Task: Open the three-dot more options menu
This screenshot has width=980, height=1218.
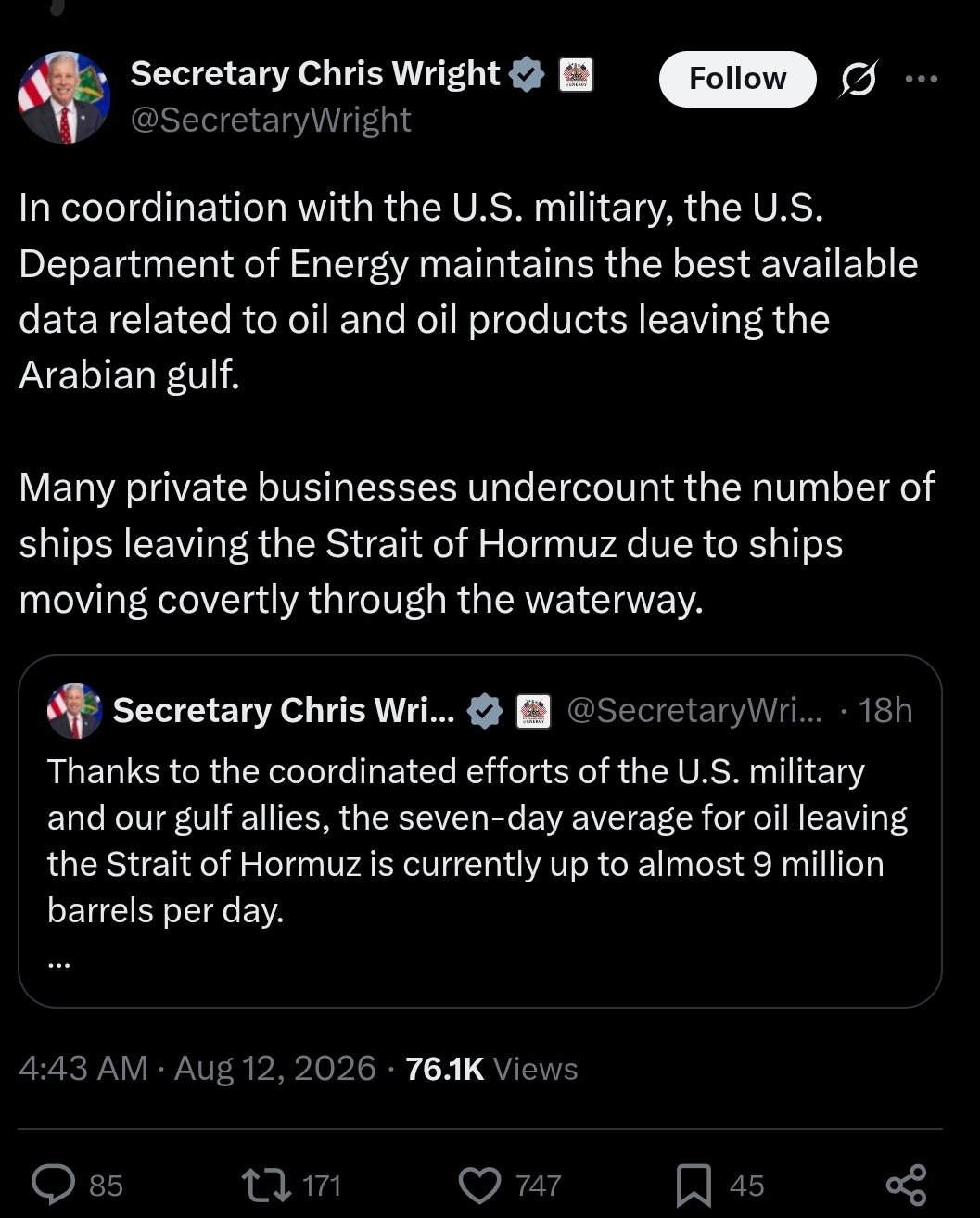Action: pos(922,79)
